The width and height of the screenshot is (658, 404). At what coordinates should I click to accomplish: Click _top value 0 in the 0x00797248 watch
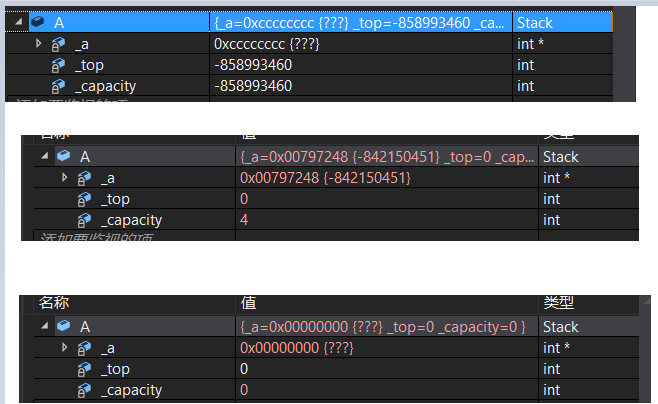tap(244, 198)
